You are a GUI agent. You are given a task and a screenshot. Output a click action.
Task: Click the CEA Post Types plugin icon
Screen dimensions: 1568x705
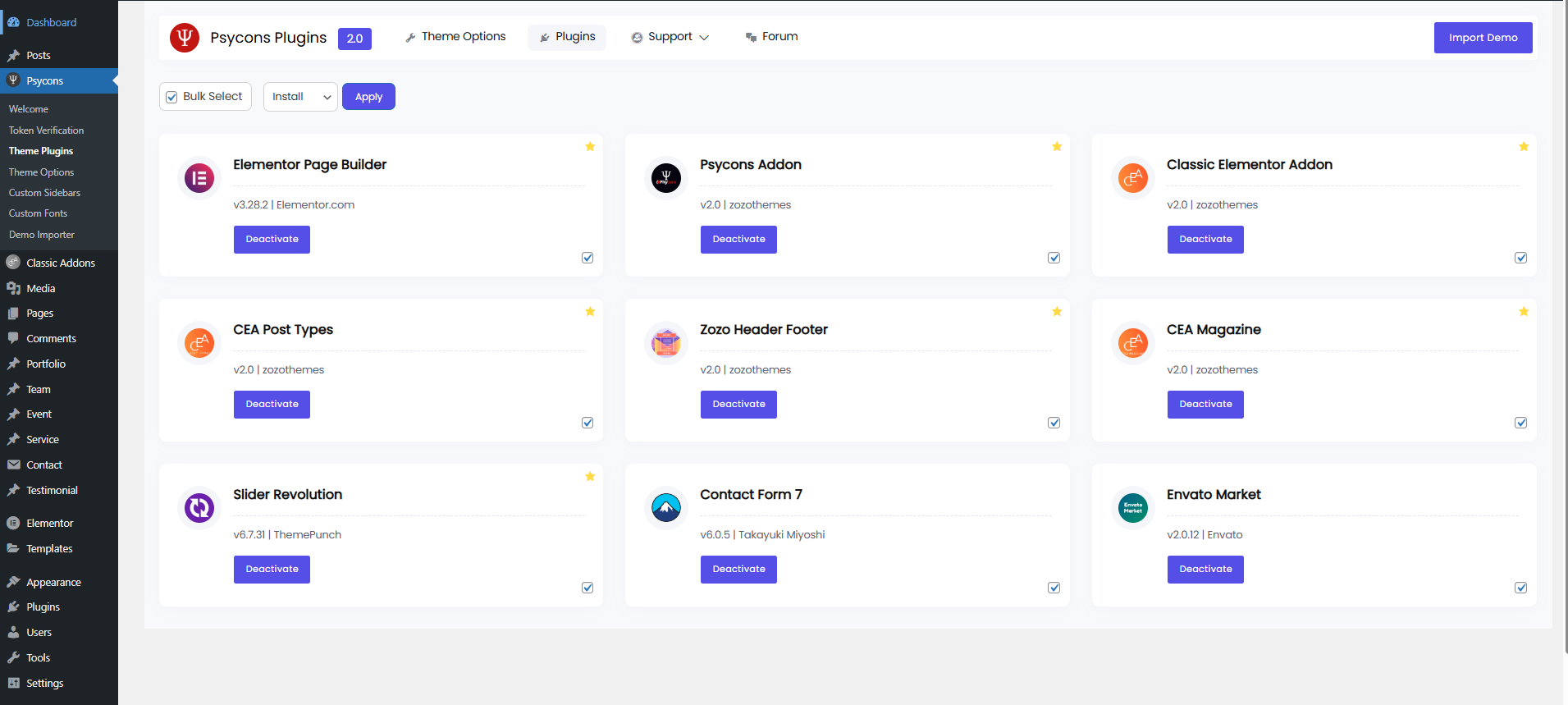tap(199, 343)
